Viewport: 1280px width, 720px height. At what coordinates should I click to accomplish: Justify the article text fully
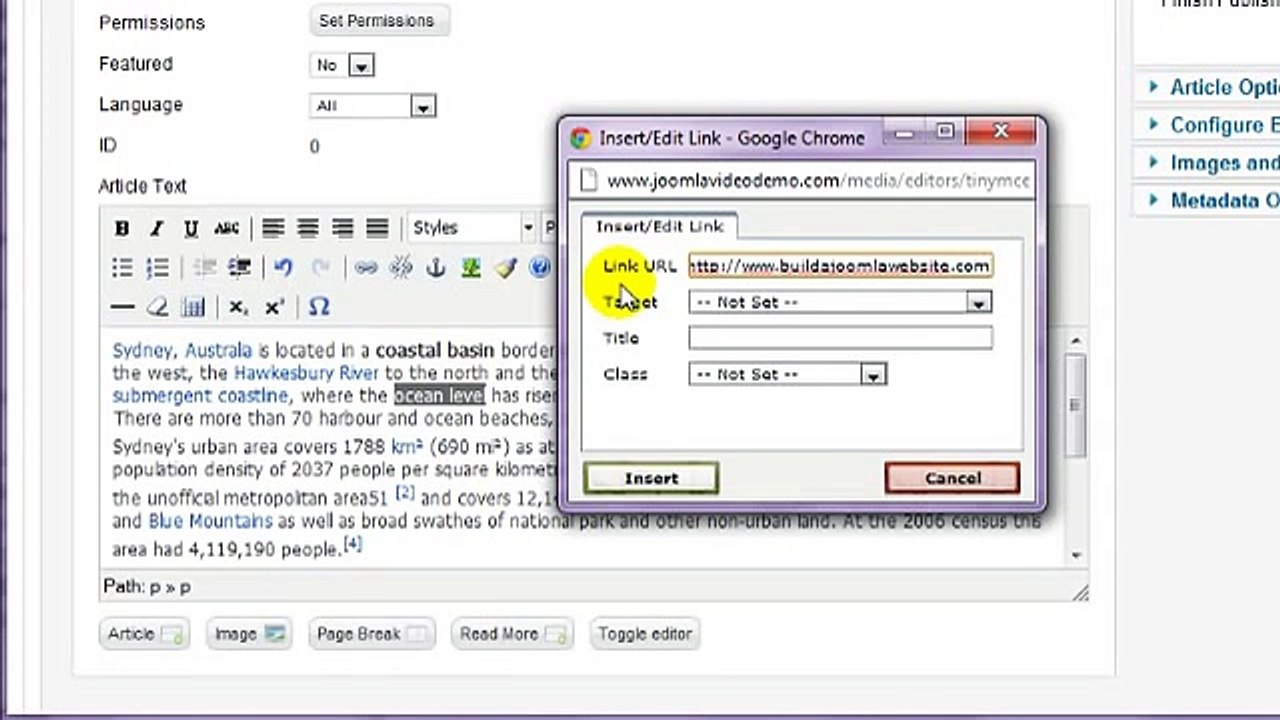click(377, 228)
